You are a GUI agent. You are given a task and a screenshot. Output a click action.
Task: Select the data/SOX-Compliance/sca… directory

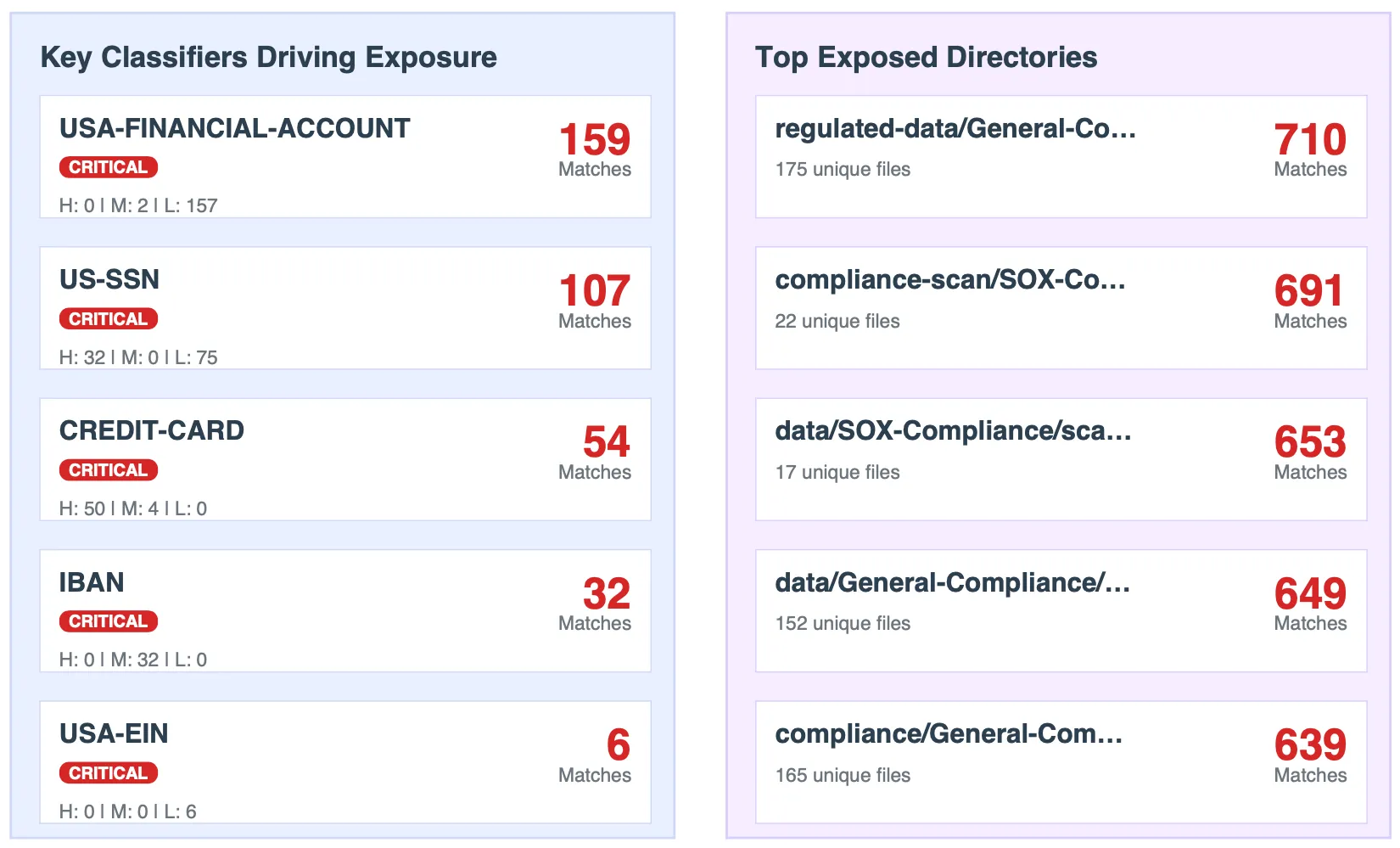pos(952,431)
